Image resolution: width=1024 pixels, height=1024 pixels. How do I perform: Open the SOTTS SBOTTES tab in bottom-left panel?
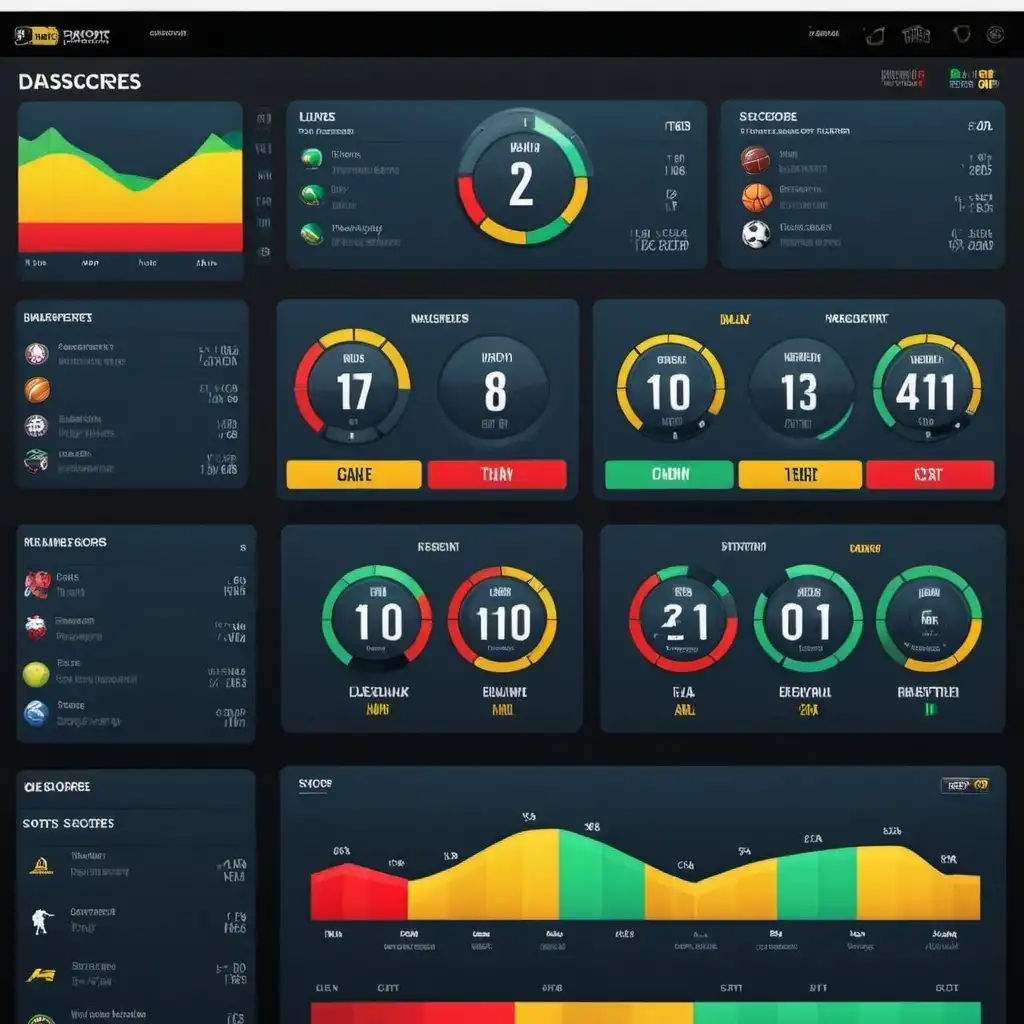point(68,823)
